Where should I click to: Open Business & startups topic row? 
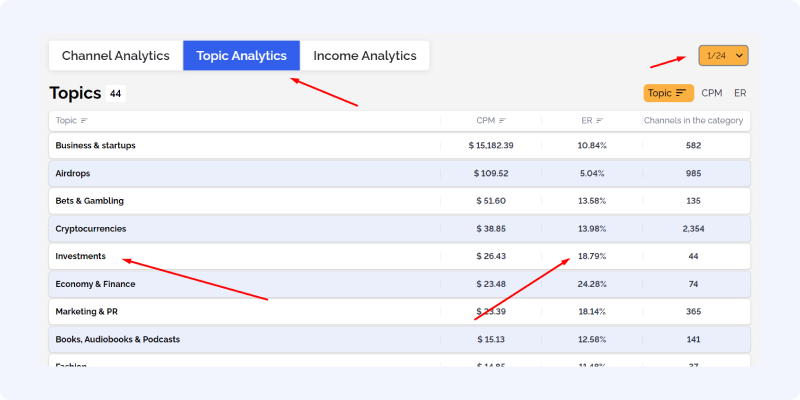[x=399, y=145]
